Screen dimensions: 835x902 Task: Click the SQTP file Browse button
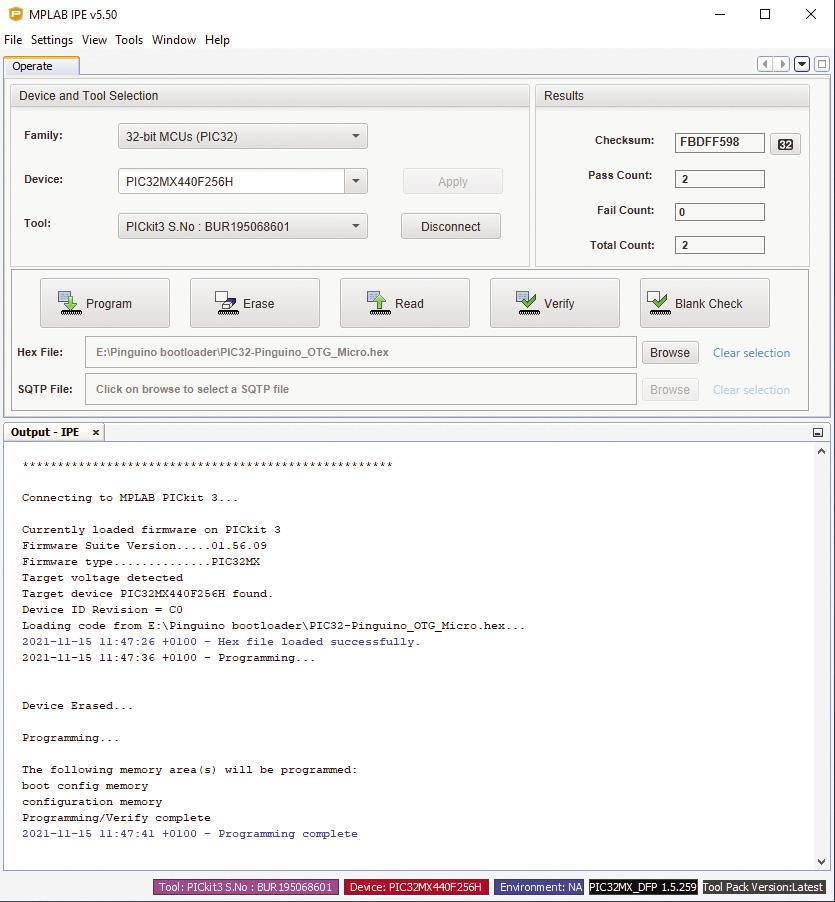(x=670, y=389)
